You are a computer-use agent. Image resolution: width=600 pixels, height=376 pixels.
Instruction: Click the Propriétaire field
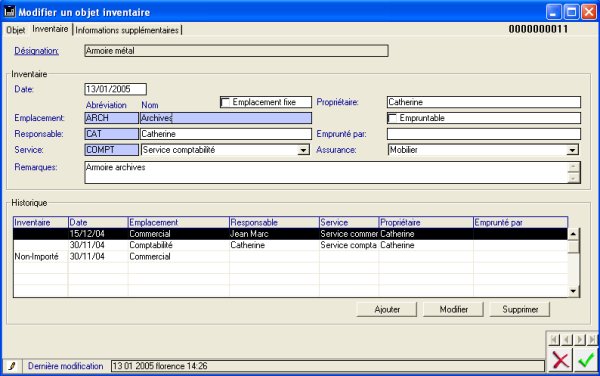point(484,102)
